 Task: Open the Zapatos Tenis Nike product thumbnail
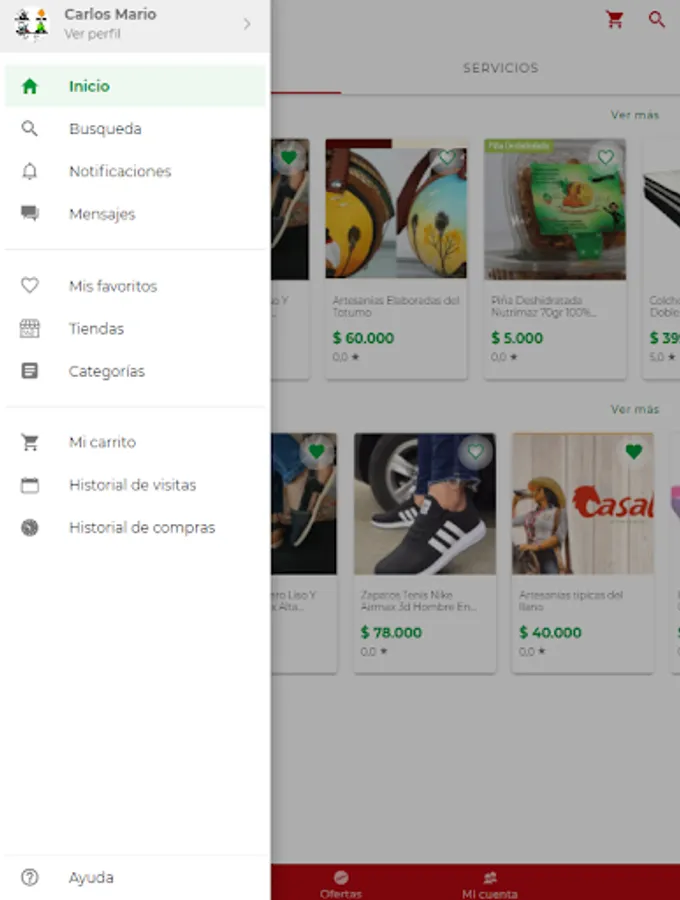tap(425, 503)
